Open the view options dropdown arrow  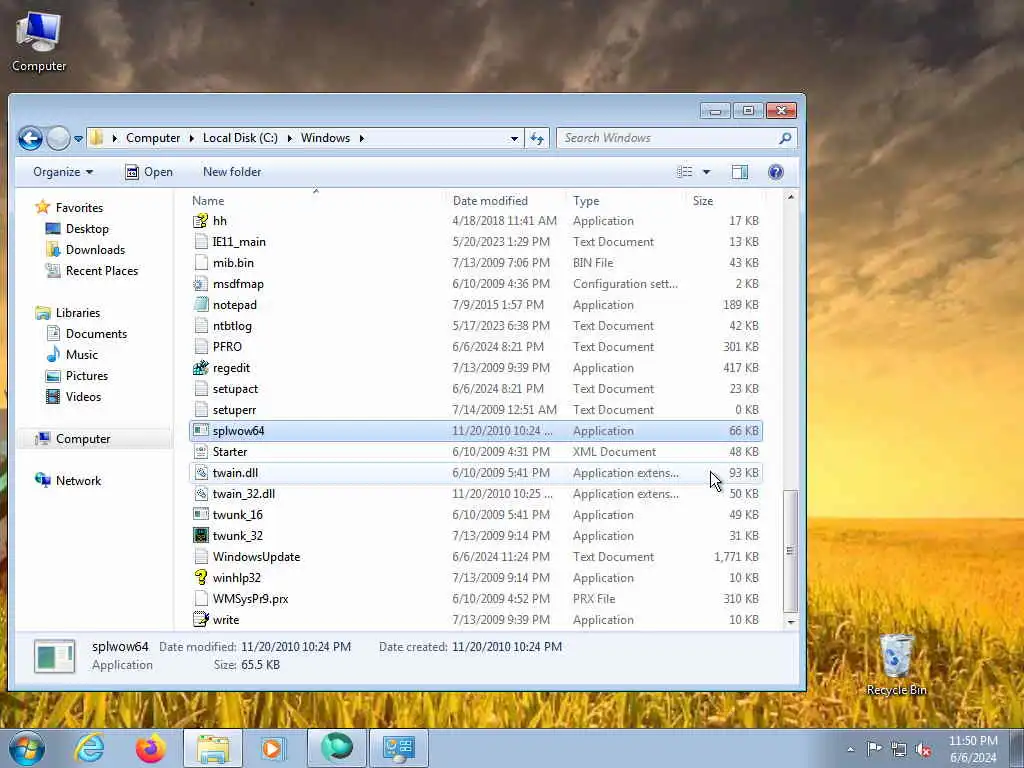coord(706,172)
